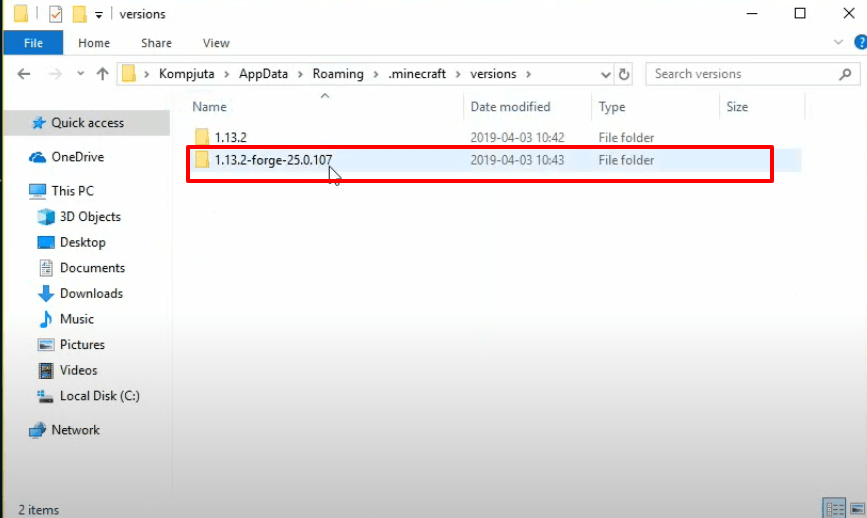Open Quick access in sidebar
The image size is (867, 518).
click(87, 123)
